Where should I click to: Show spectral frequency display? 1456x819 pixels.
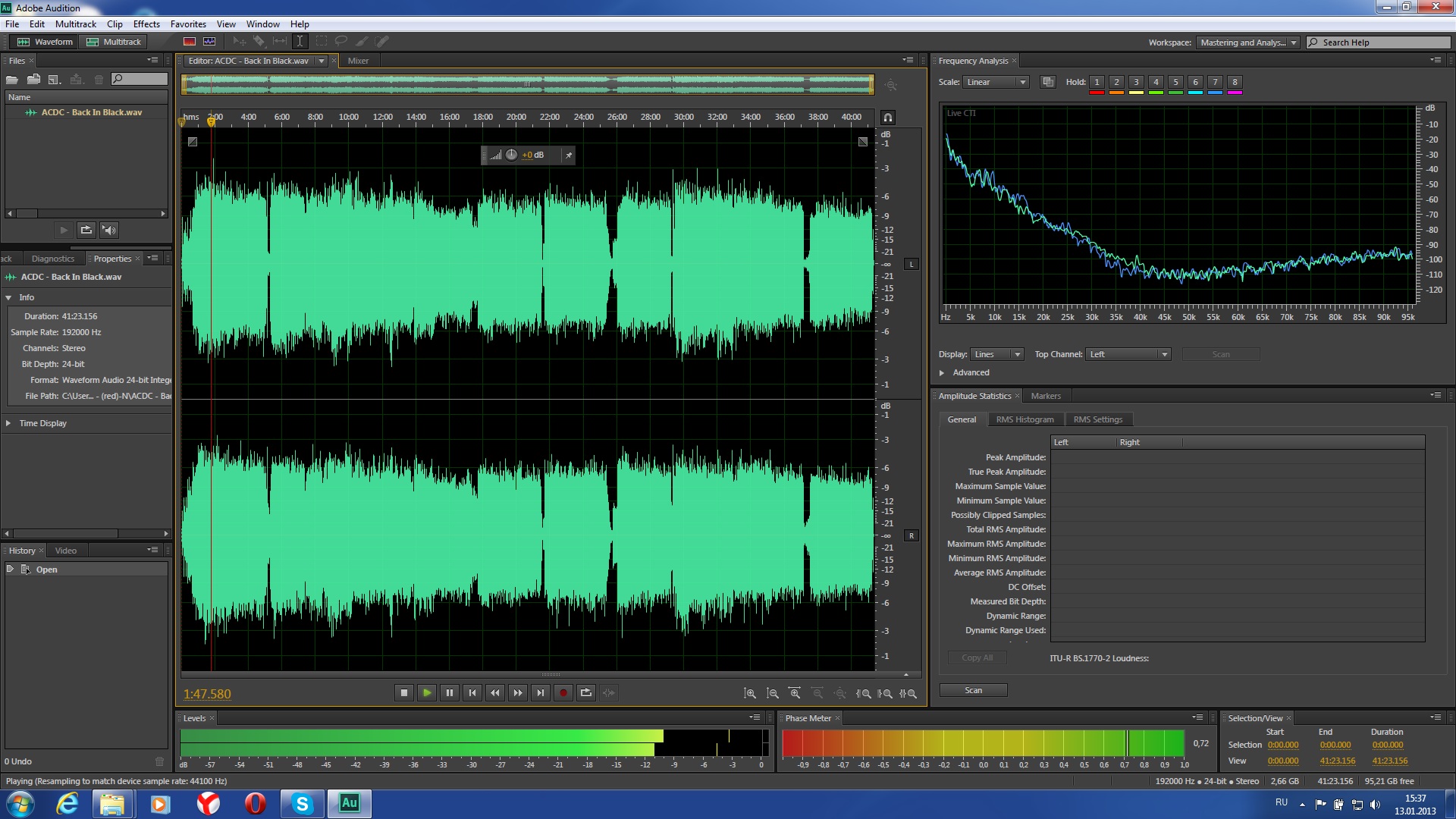(190, 42)
